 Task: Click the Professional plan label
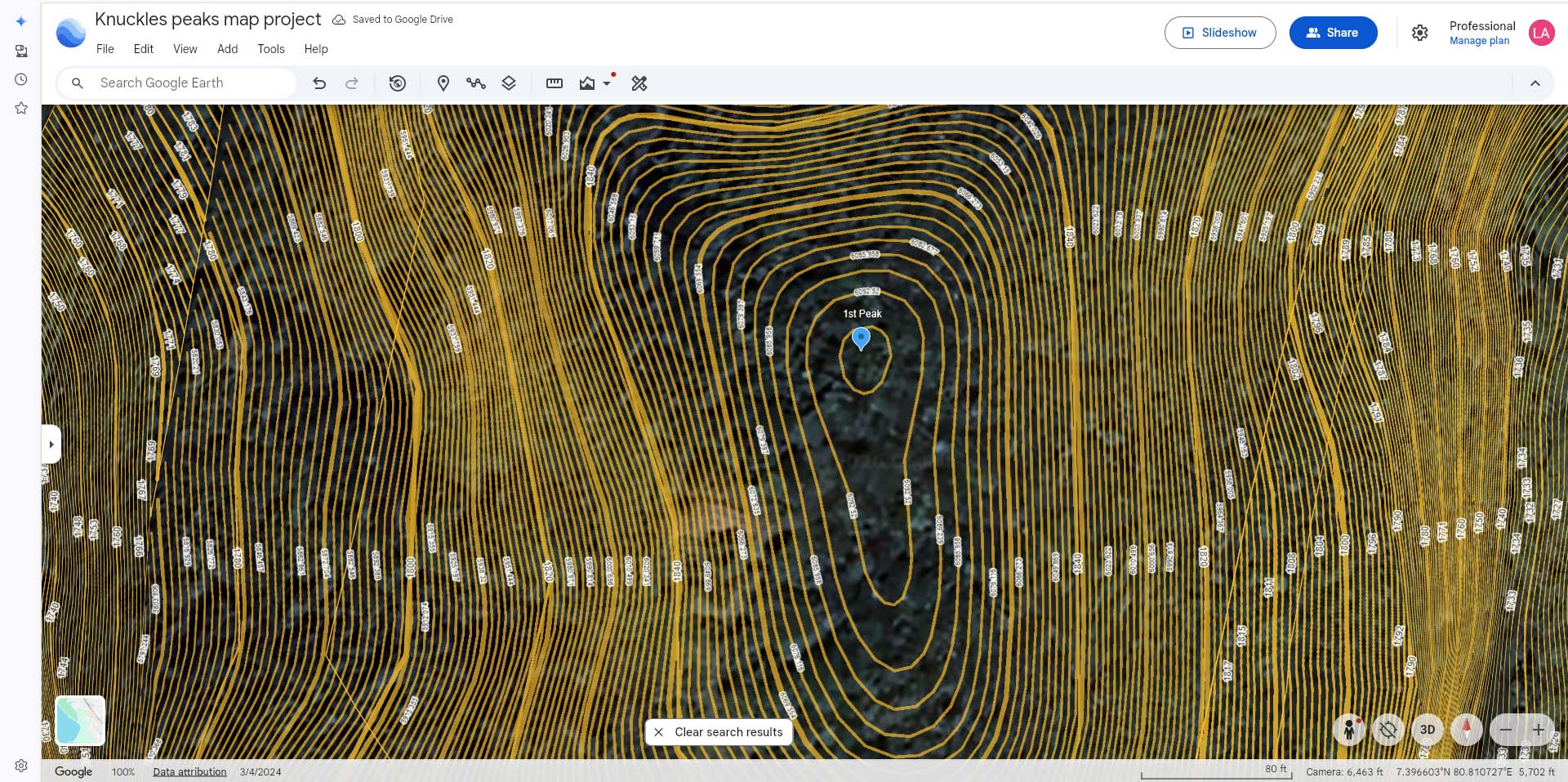point(1482,26)
